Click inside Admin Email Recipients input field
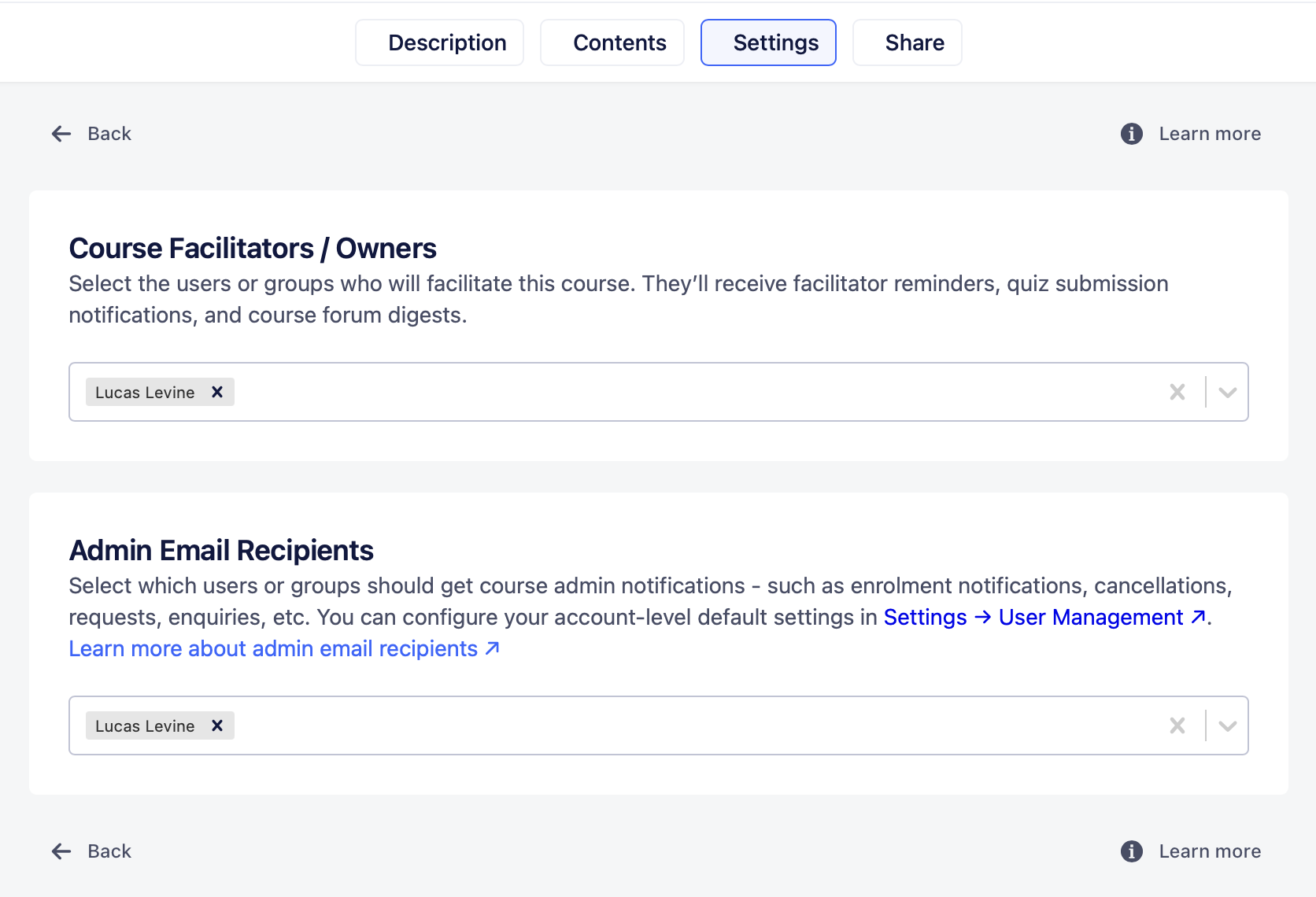 (693, 725)
